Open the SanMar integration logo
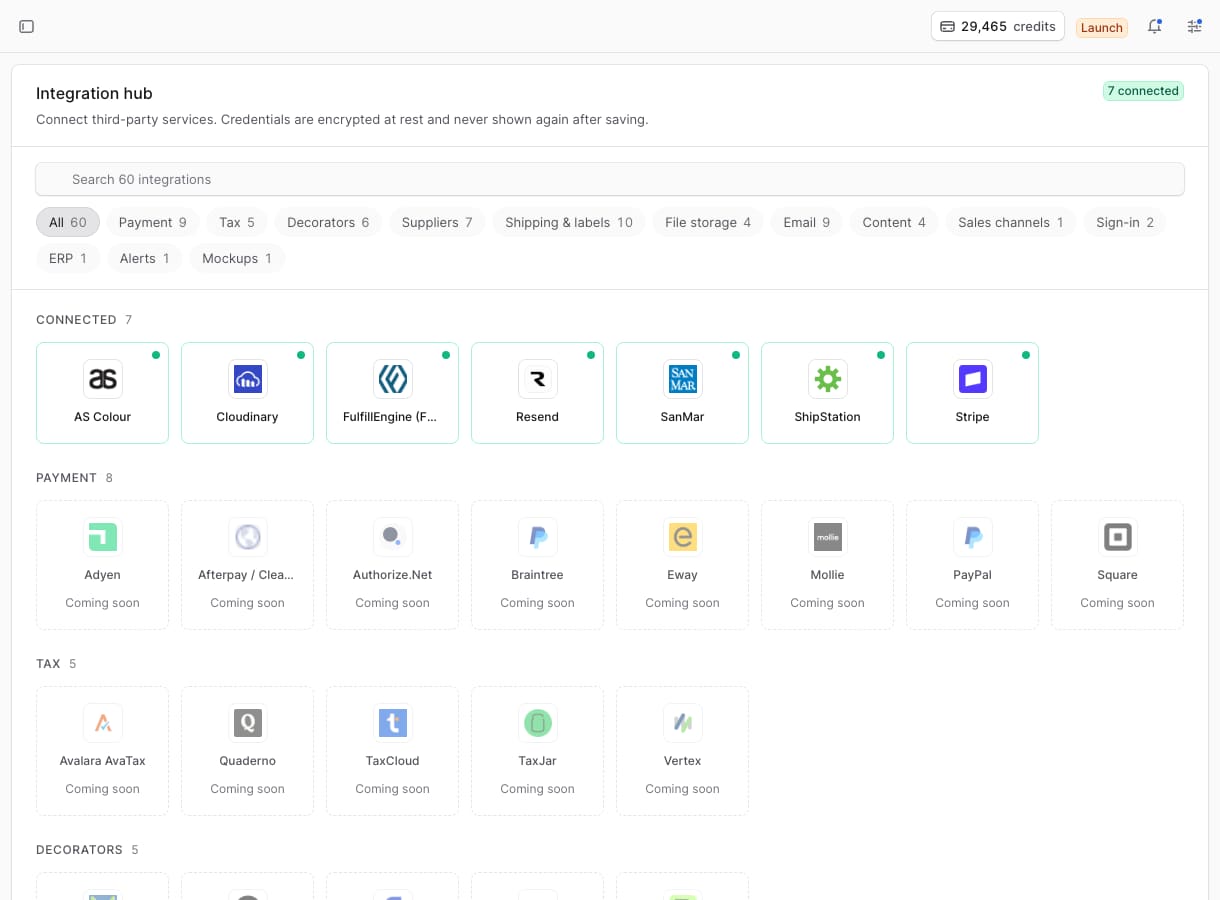This screenshot has width=1220, height=900. click(683, 379)
